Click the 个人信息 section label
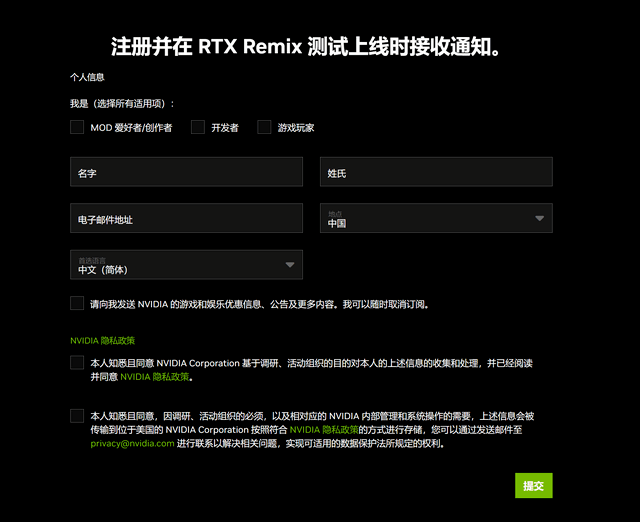The height and width of the screenshot is (522, 640). point(87,77)
